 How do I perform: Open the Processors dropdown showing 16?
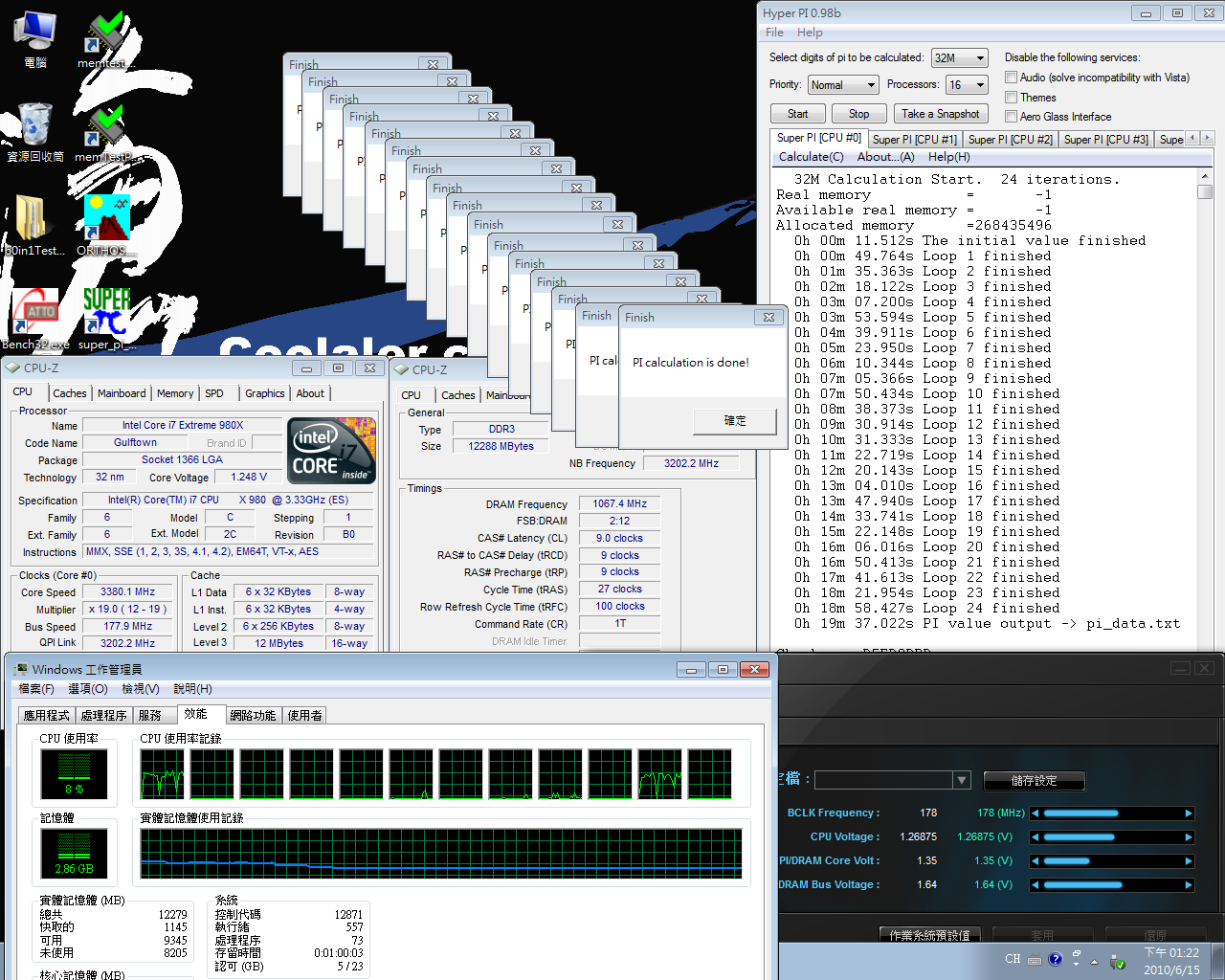(x=967, y=85)
